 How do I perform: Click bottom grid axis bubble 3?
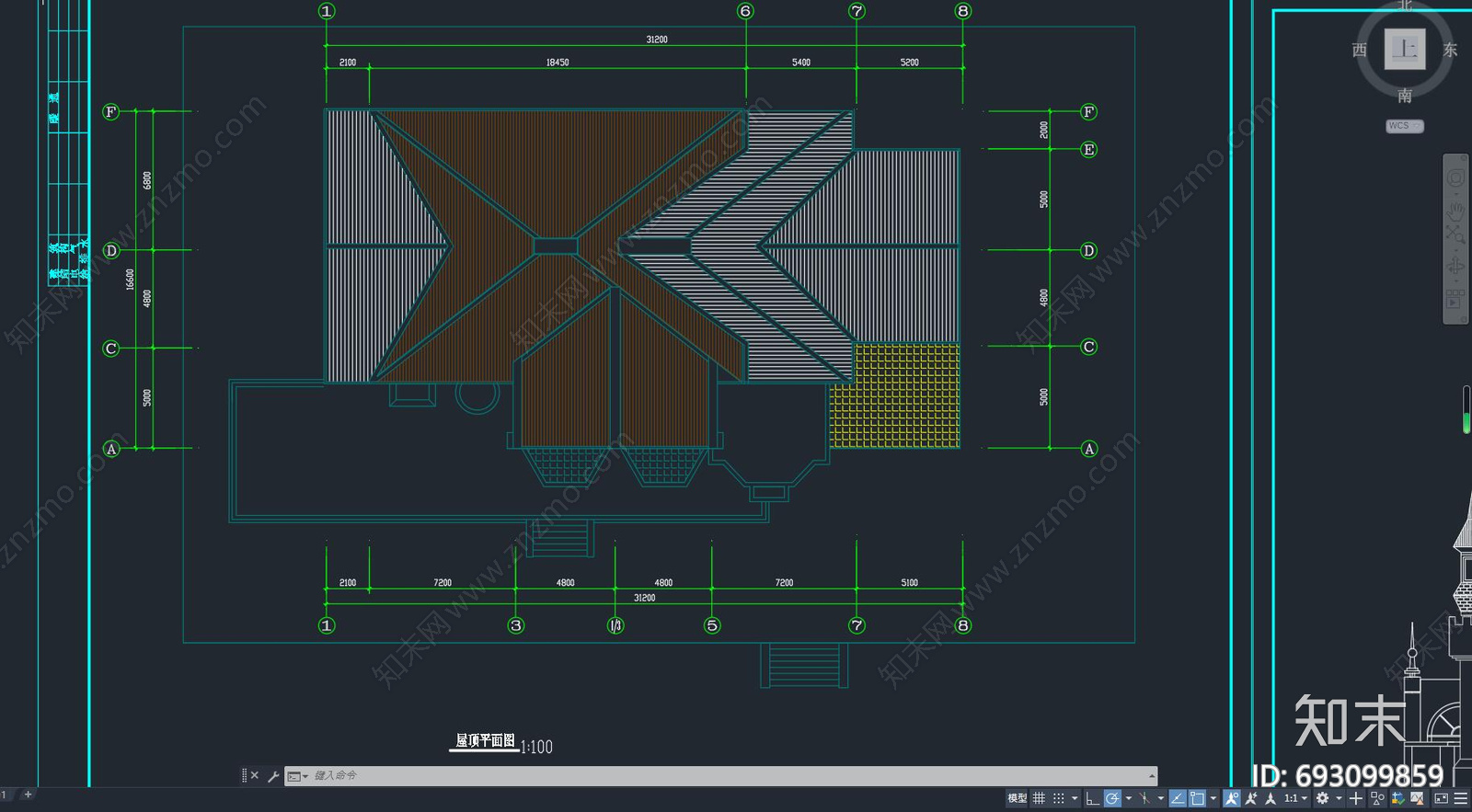516,625
